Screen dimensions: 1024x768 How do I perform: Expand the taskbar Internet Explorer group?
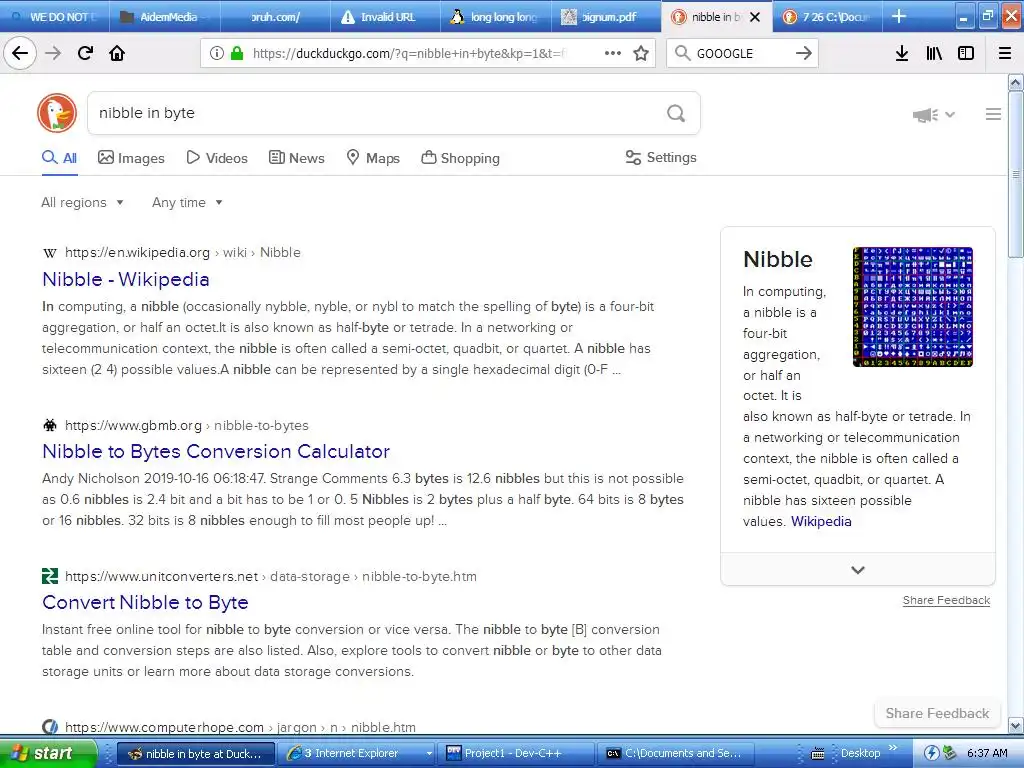[x=429, y=754]
